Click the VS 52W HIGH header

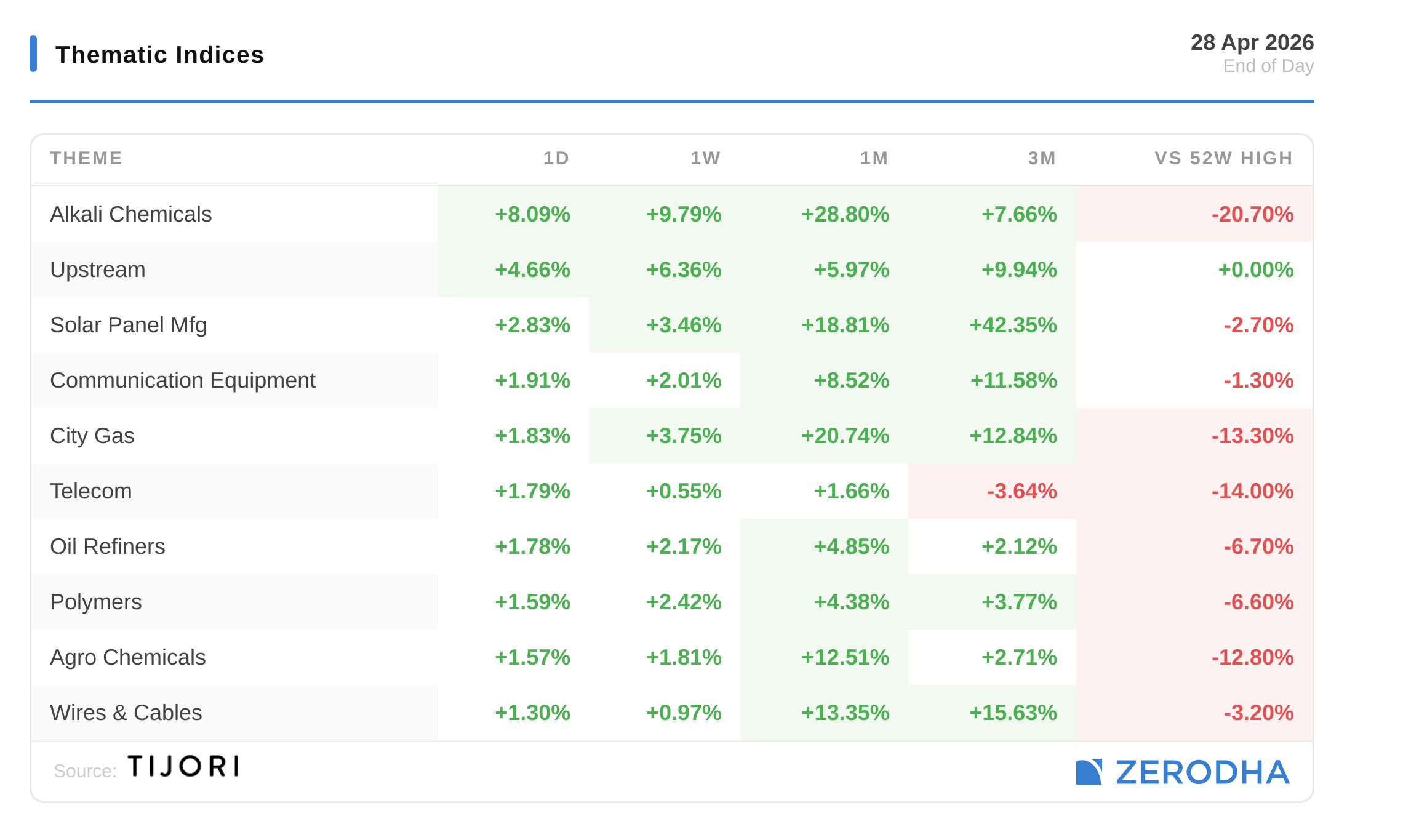1223,158
